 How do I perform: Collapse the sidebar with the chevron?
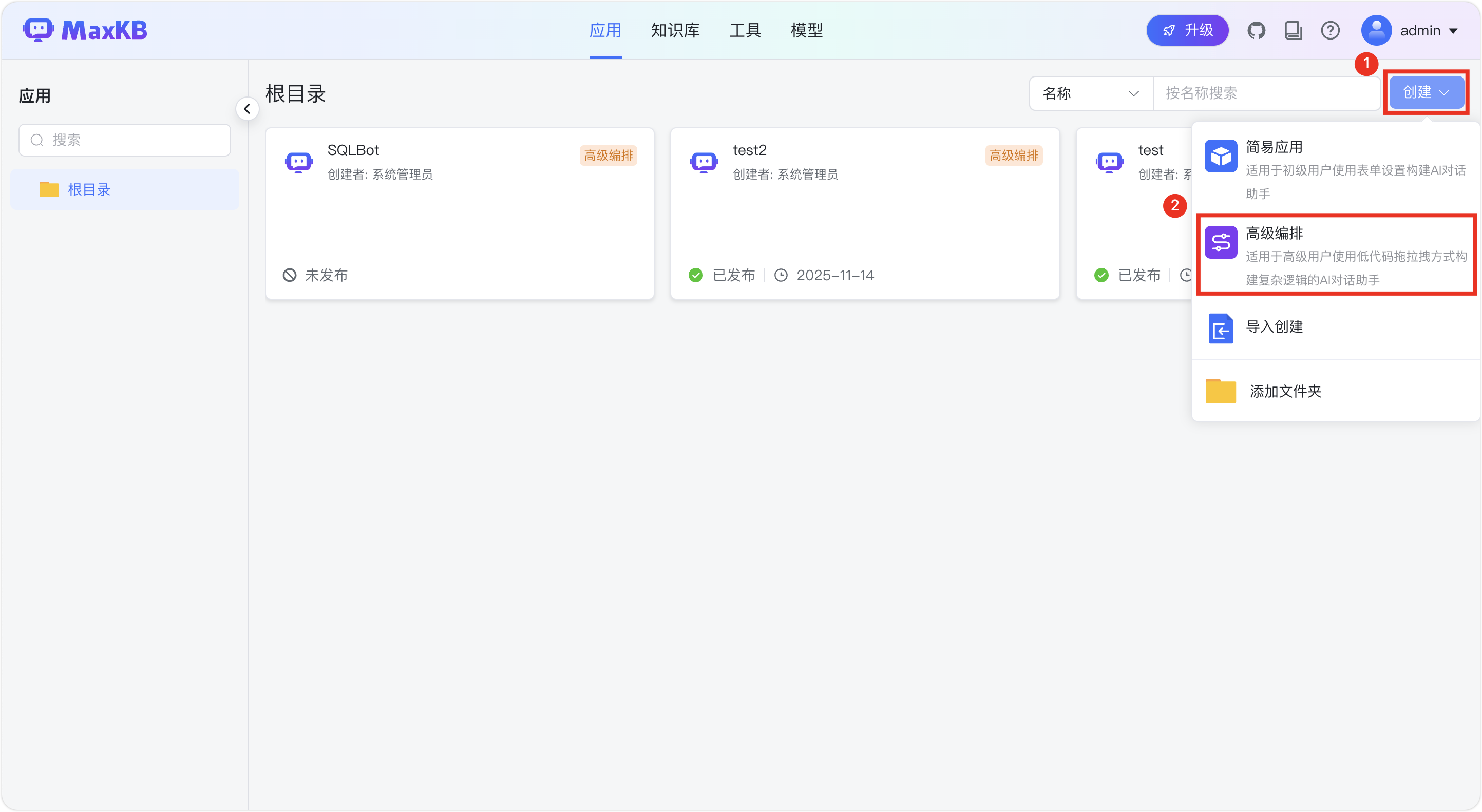tap(247, 108)
